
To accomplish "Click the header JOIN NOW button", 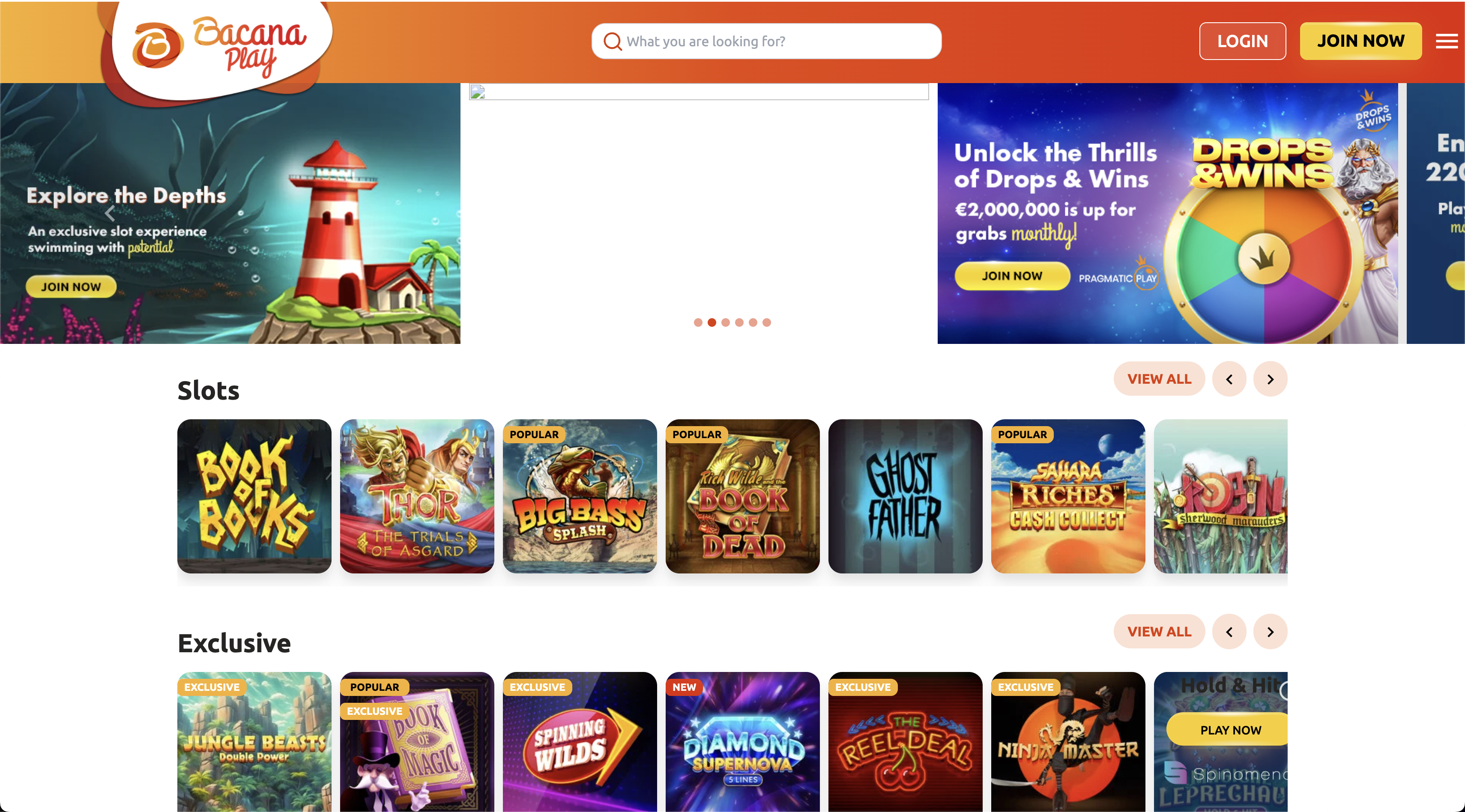I will pyautogui.click(x=1361, y=41).
